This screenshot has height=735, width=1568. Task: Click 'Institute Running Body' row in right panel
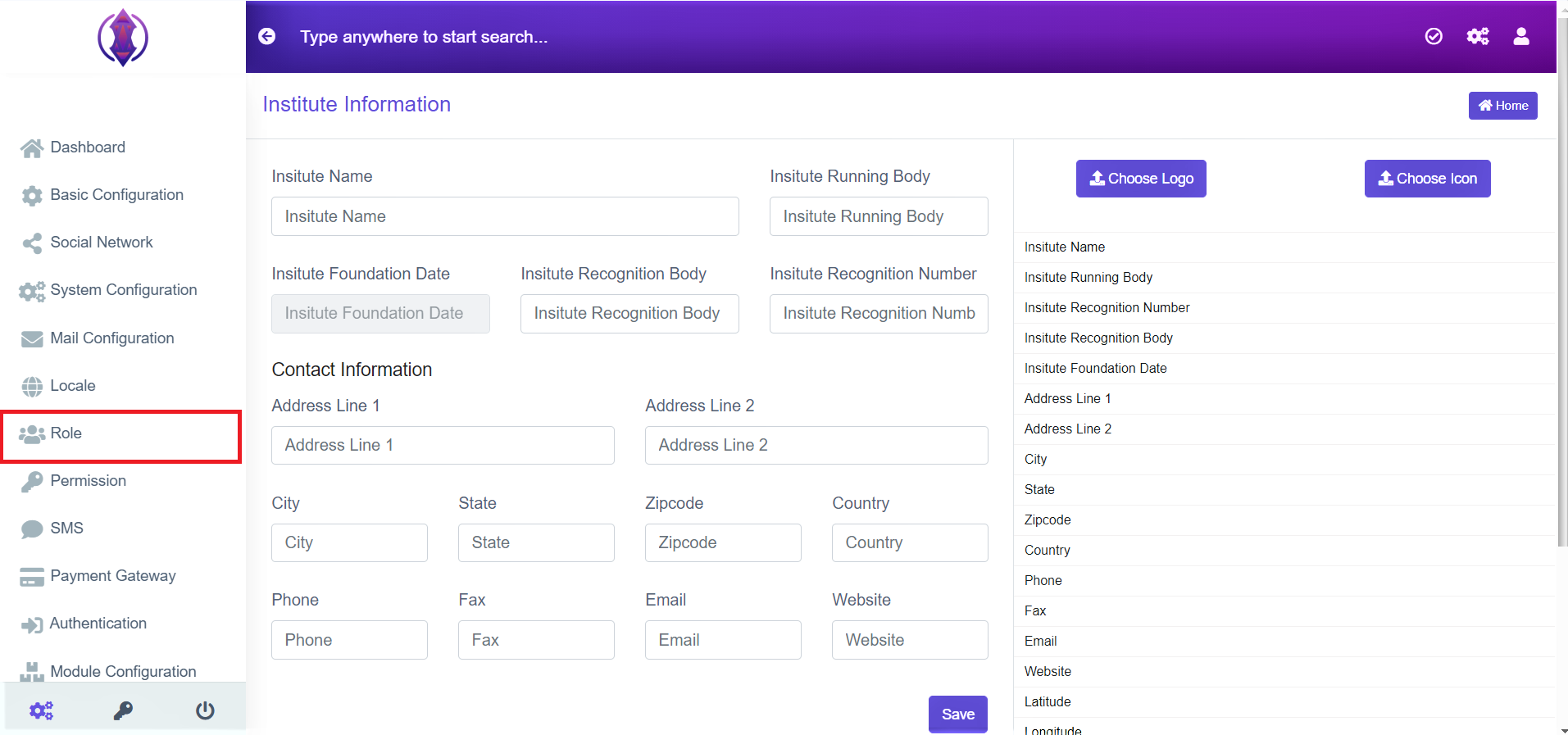1284,278
